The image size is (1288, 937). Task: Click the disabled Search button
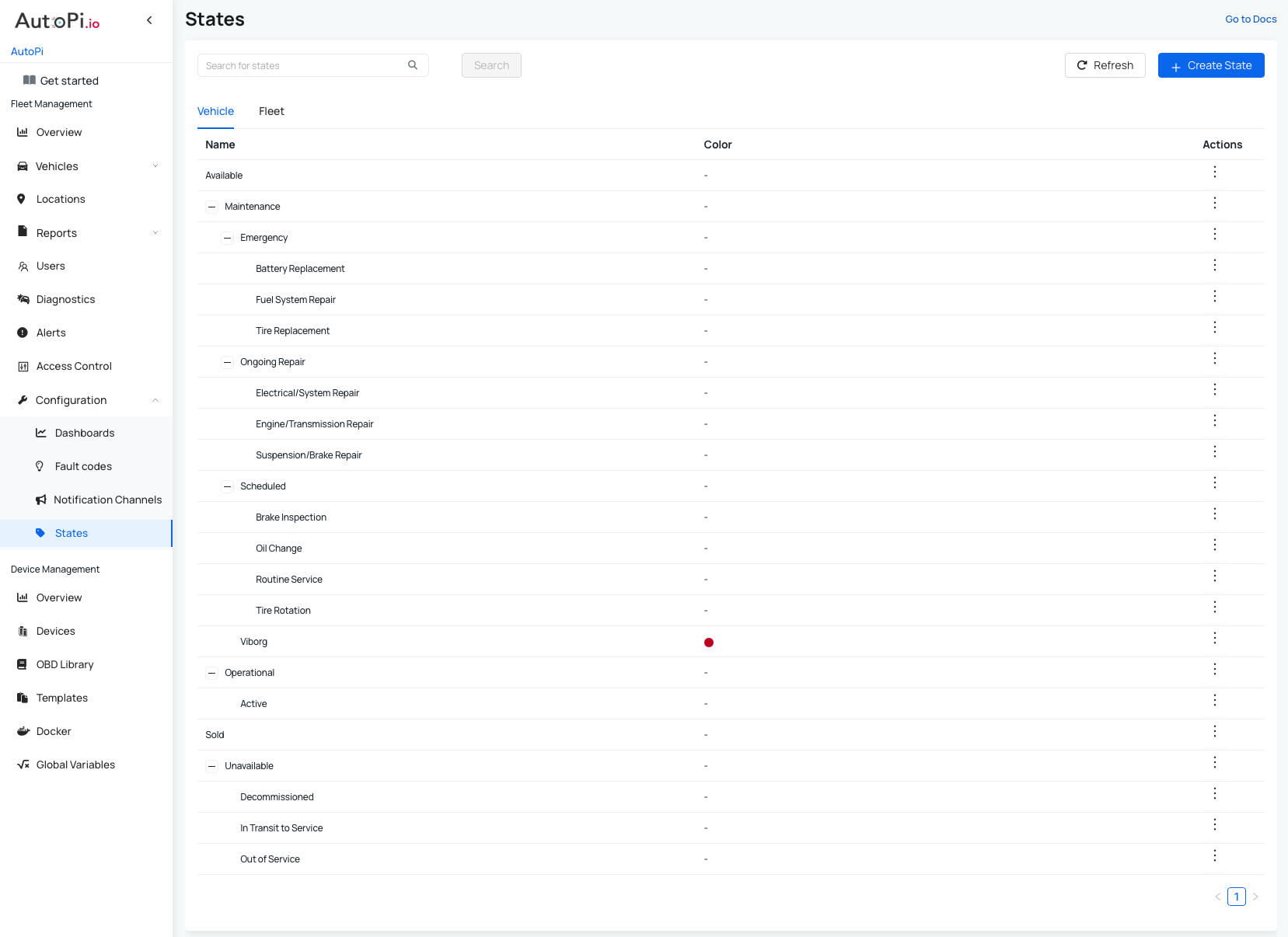[491, 65]
